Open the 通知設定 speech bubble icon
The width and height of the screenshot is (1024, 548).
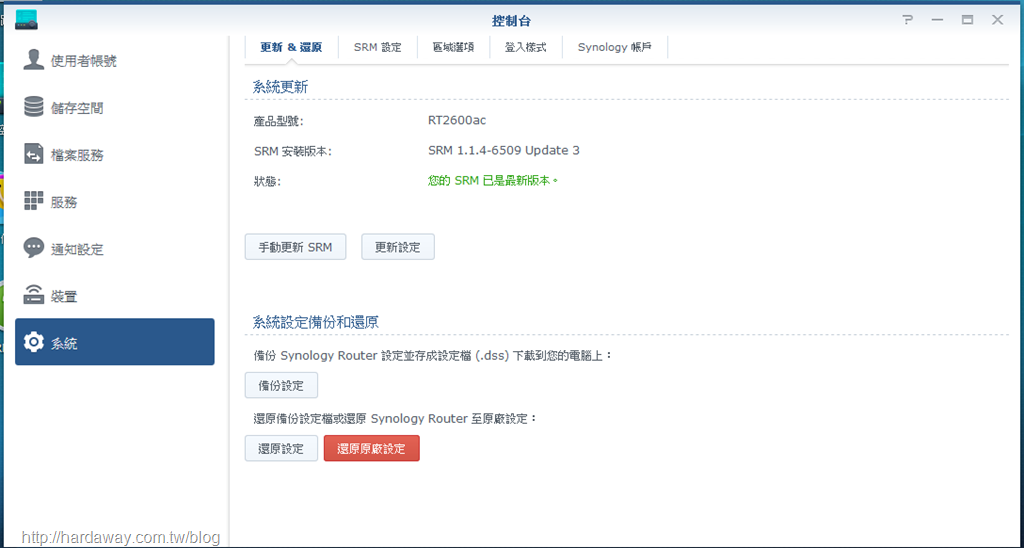click(33, 248)
